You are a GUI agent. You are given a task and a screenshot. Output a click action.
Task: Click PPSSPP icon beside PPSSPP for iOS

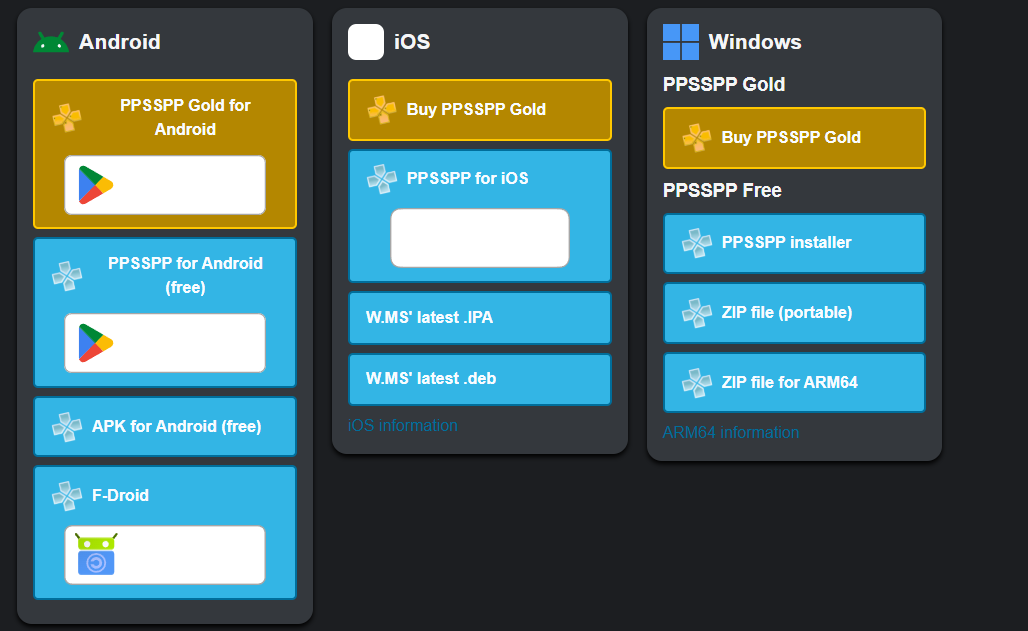coord(382,178)
